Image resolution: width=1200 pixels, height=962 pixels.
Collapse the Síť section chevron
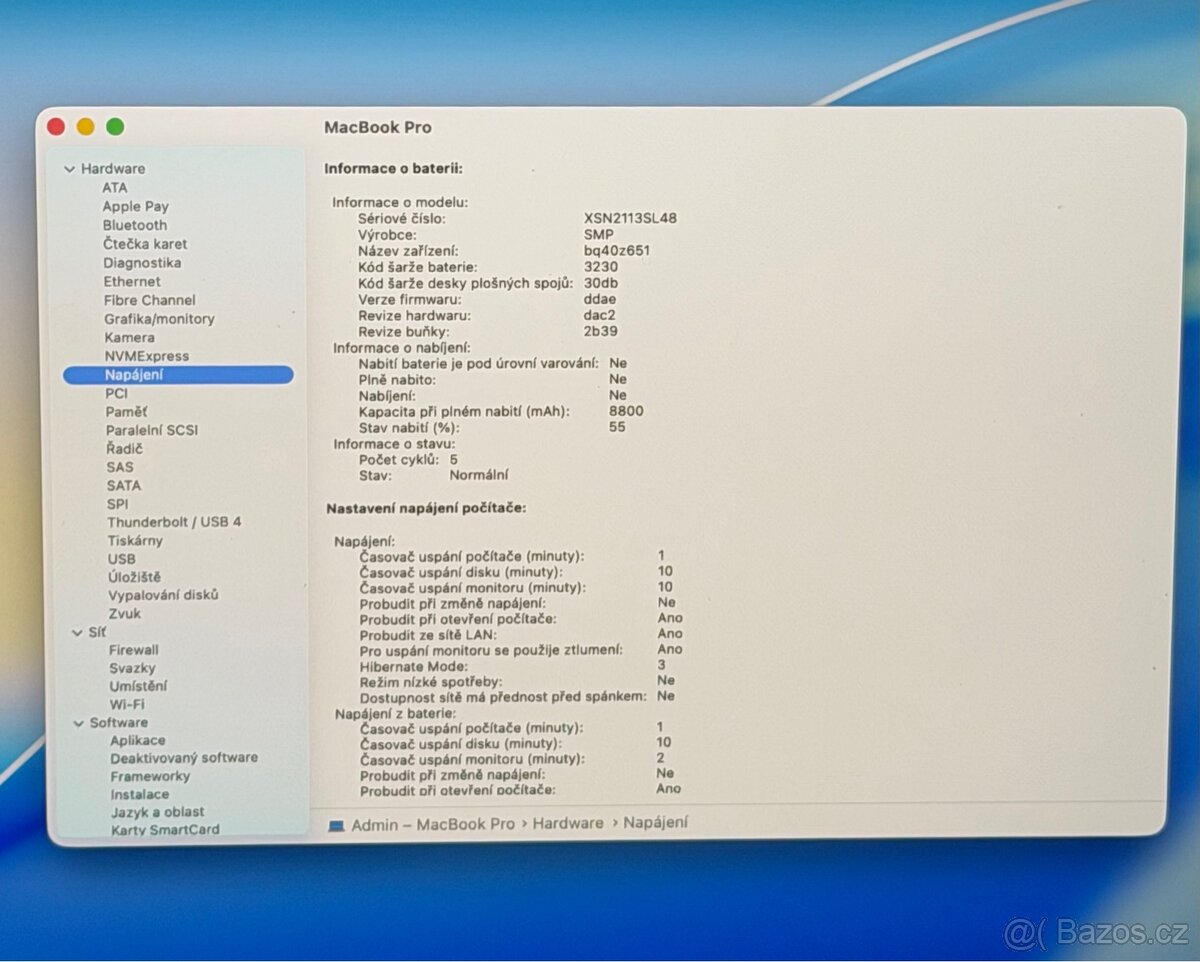[x=78, y=632]
